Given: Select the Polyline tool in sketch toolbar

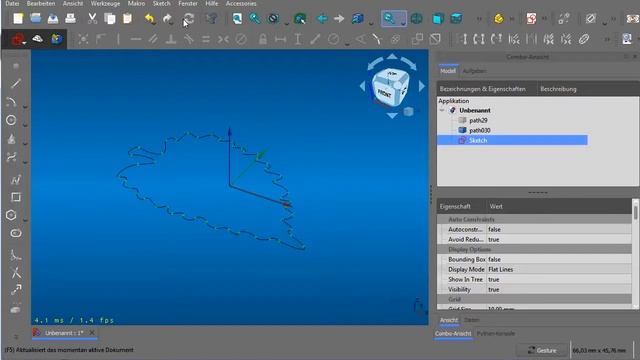Looking at the screenshot, I should click(16, 180).
